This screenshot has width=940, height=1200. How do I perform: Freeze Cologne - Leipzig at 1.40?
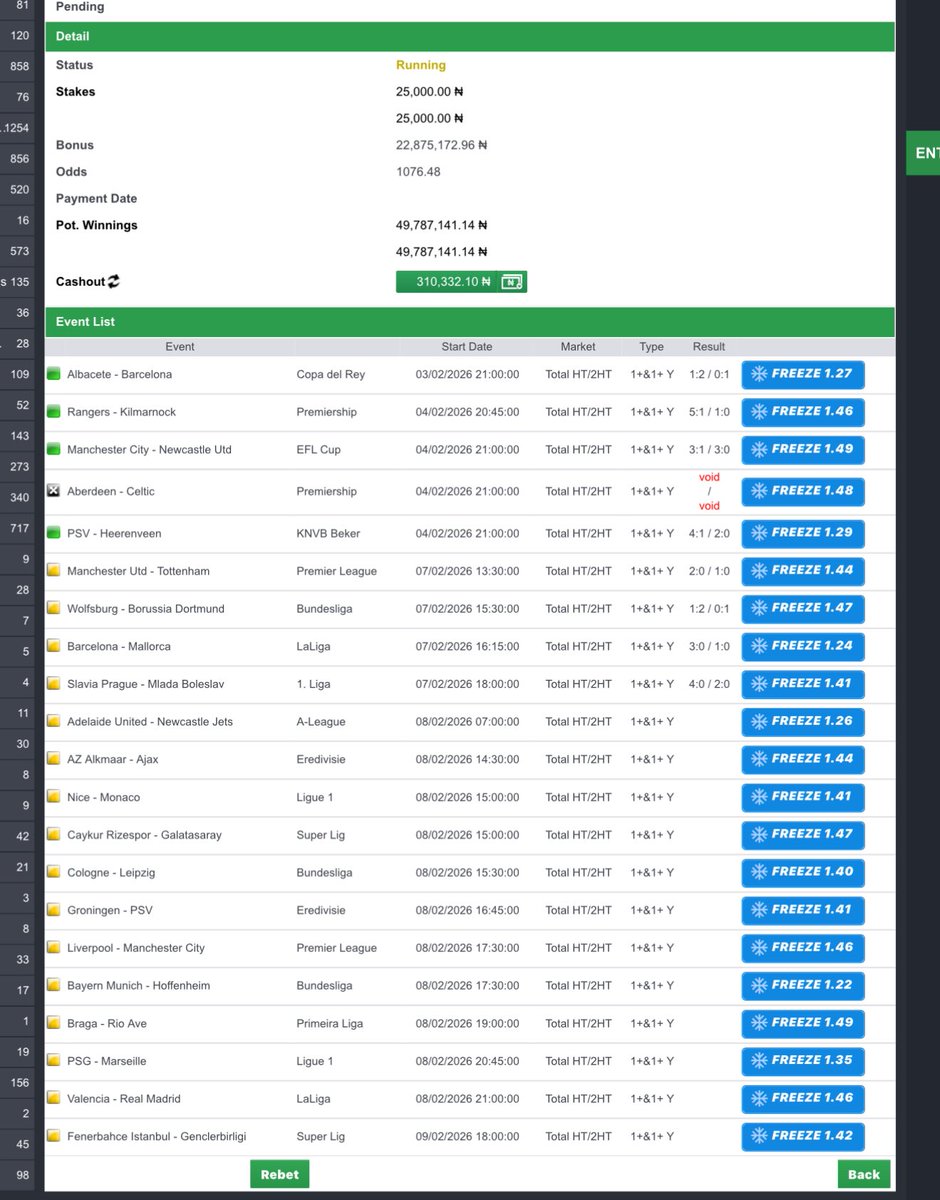[x=803, y=872]
